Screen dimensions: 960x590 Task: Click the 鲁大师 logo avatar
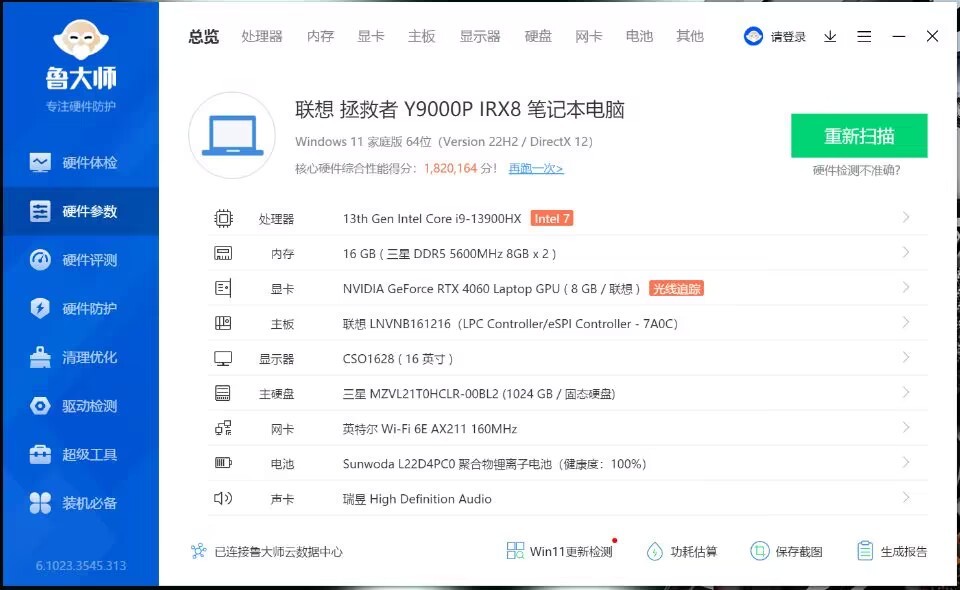click(81, 41)
